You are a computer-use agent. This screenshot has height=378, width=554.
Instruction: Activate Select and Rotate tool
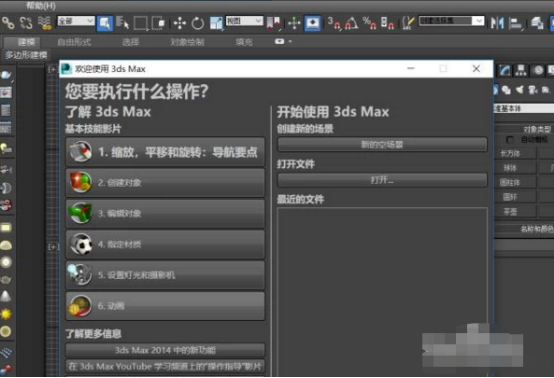click(198, 23)
